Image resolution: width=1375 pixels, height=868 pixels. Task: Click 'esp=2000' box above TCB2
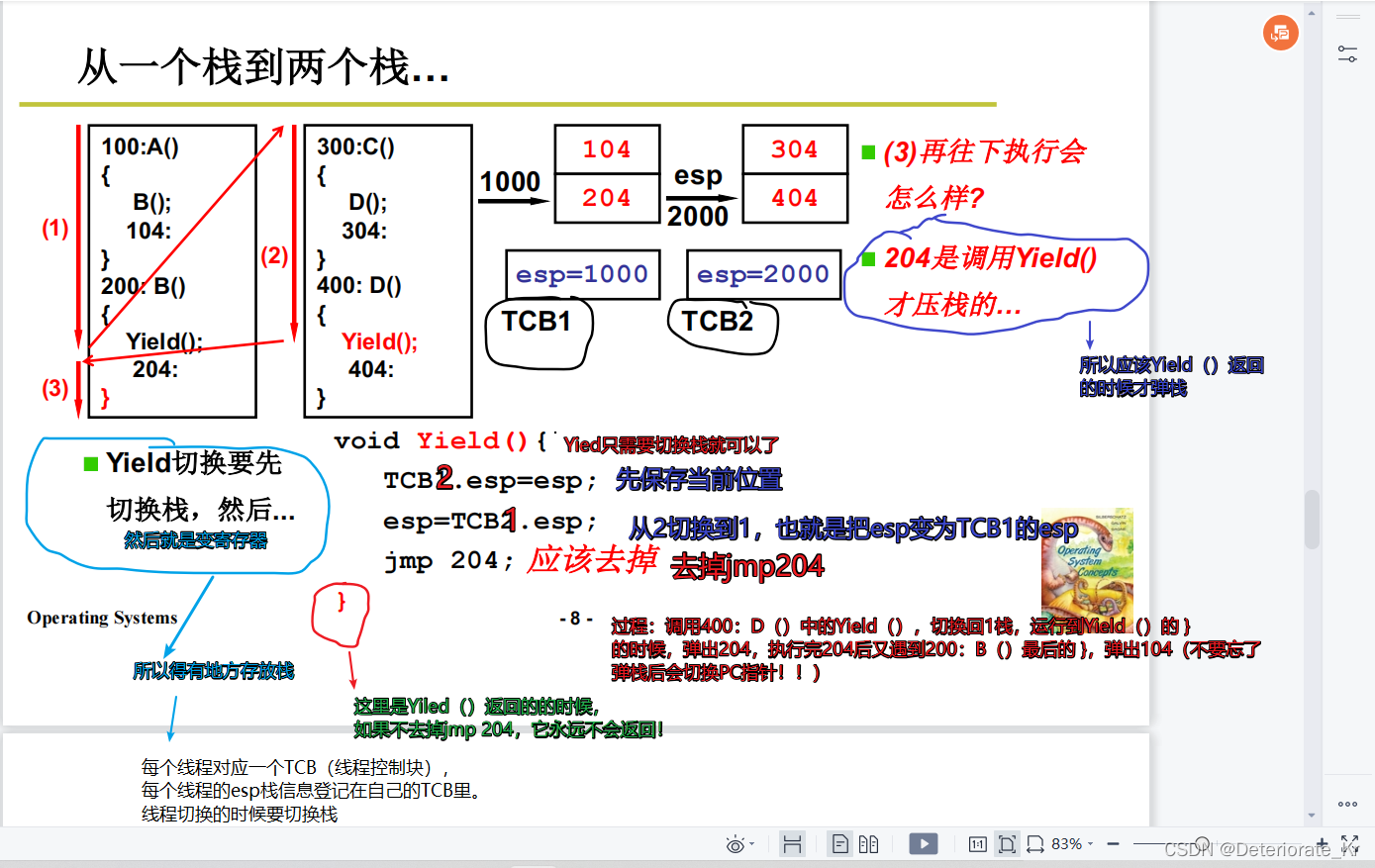[763, 274]
